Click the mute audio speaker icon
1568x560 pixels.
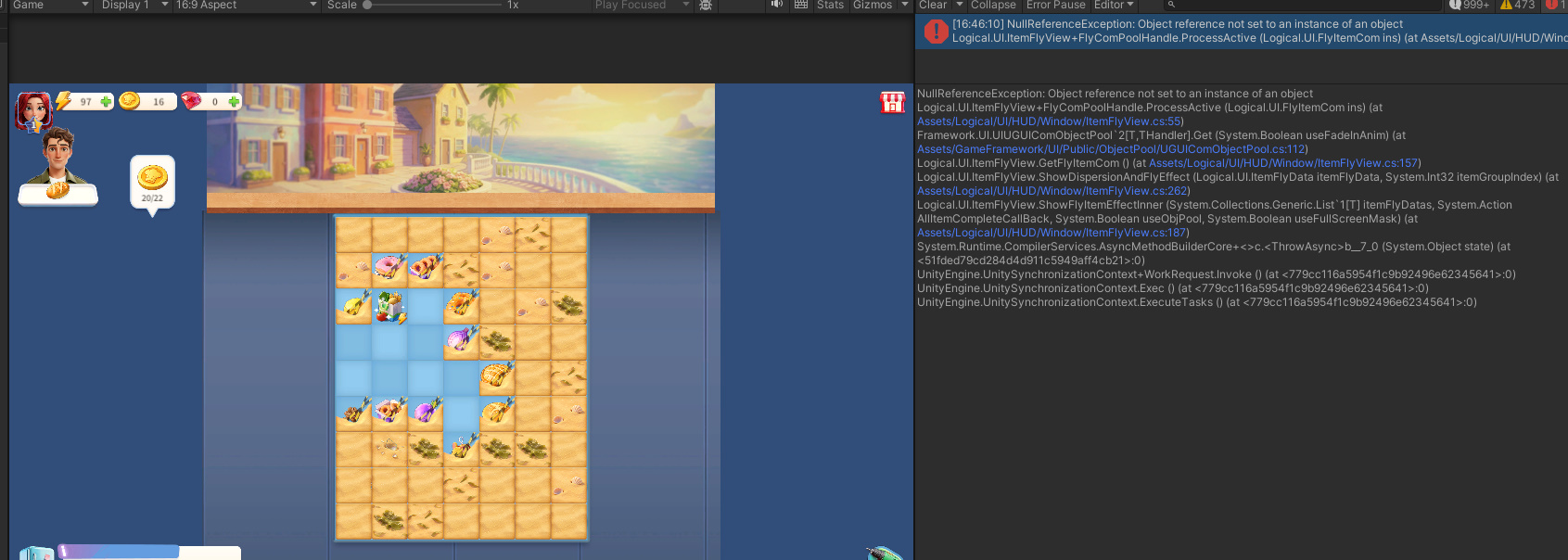pyautogui.click(x=777, y=6)
